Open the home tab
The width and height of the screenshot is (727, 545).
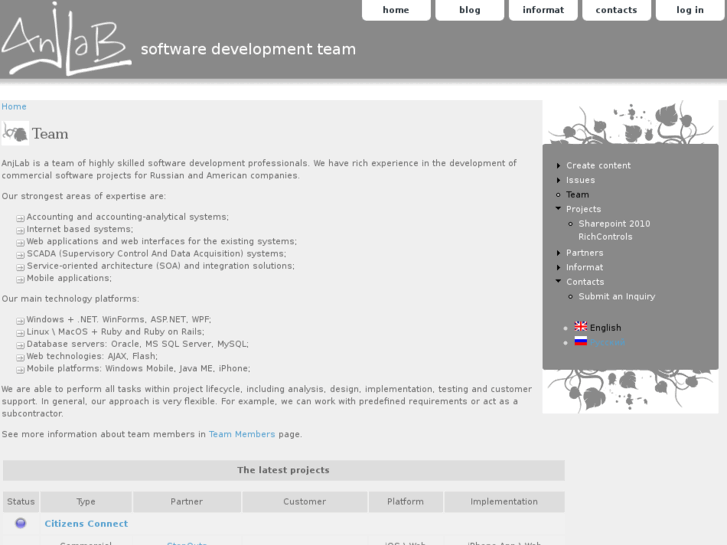[396, 10]
